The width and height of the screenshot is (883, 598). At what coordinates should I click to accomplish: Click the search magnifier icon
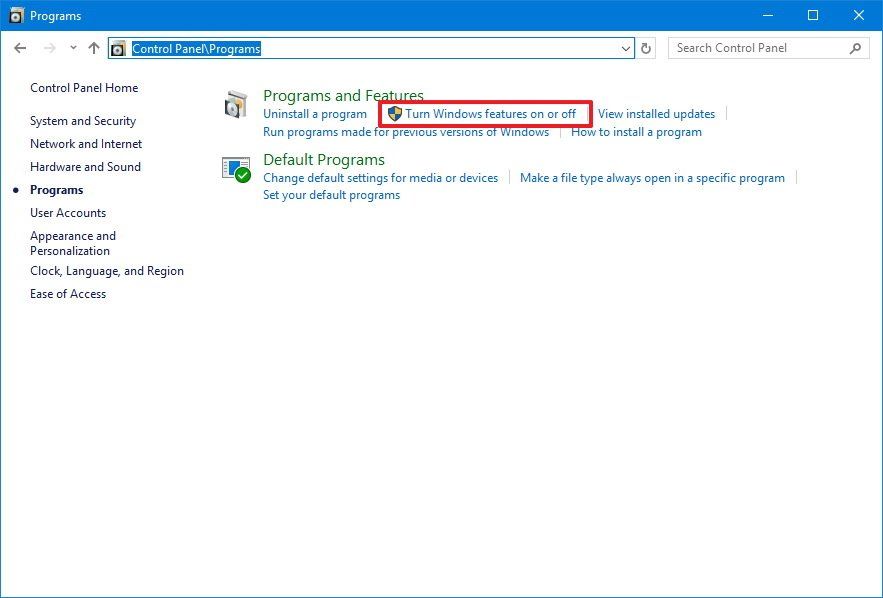[x=855, y=47]
